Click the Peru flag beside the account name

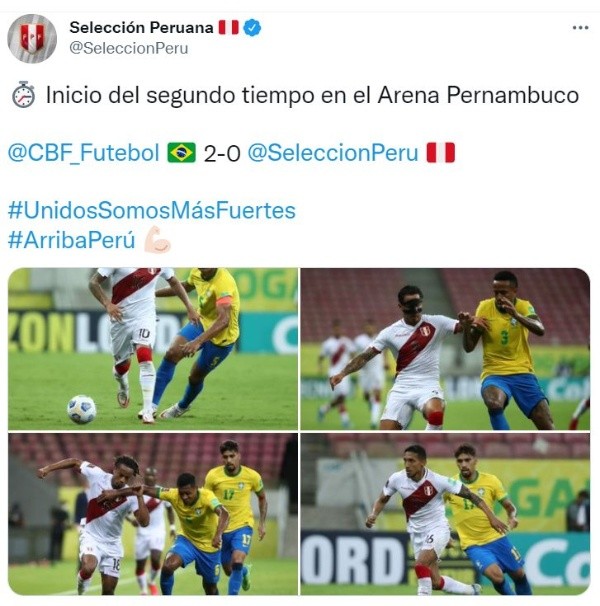click(228, 27)
